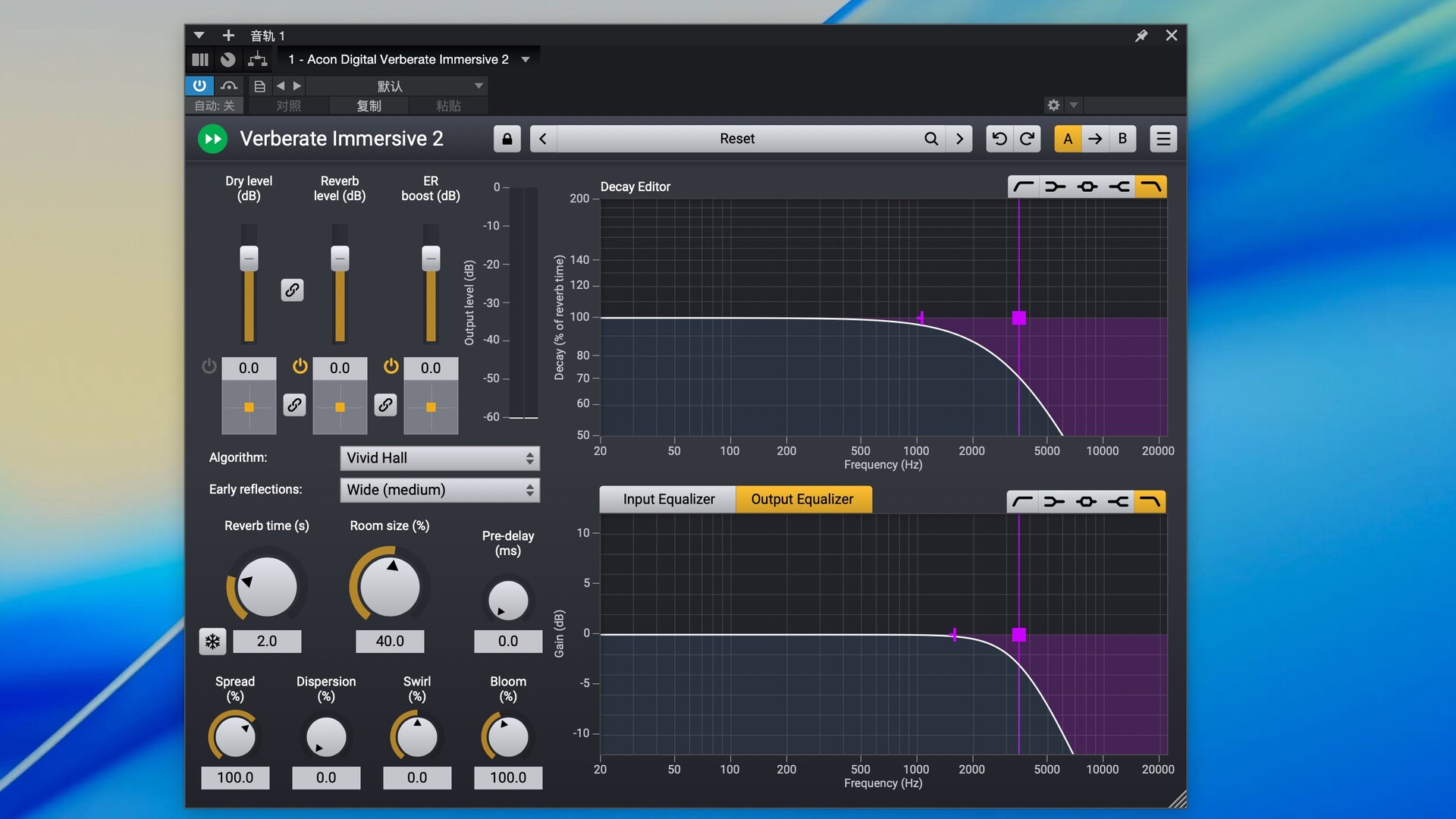Select high-shelf band in equalizer section

pyautogui.click(x=1118, y=501)
